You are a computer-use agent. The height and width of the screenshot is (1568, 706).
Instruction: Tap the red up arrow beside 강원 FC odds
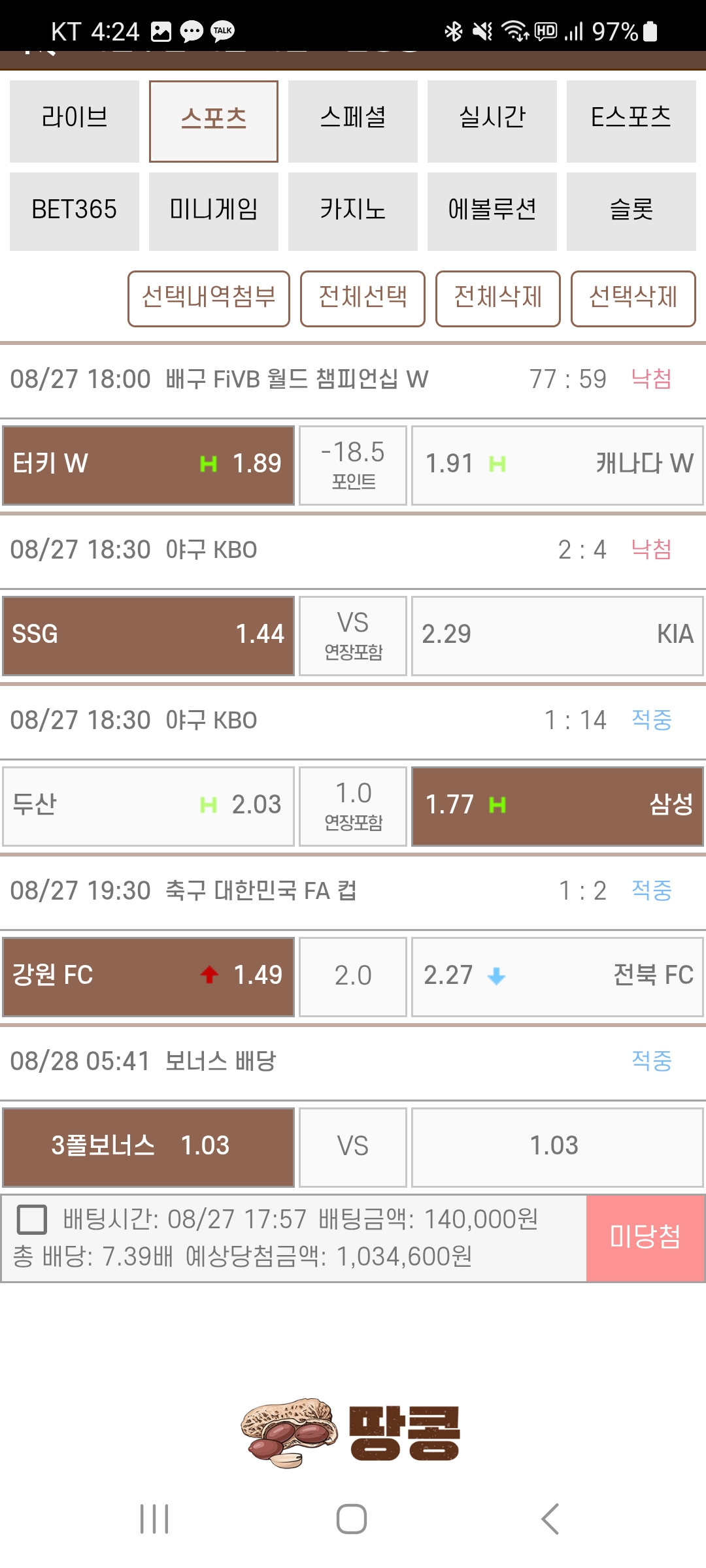(209, 974)
